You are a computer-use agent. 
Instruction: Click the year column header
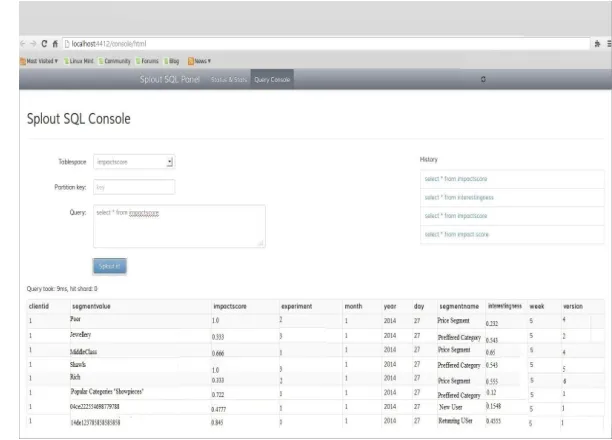pos(390,306)
